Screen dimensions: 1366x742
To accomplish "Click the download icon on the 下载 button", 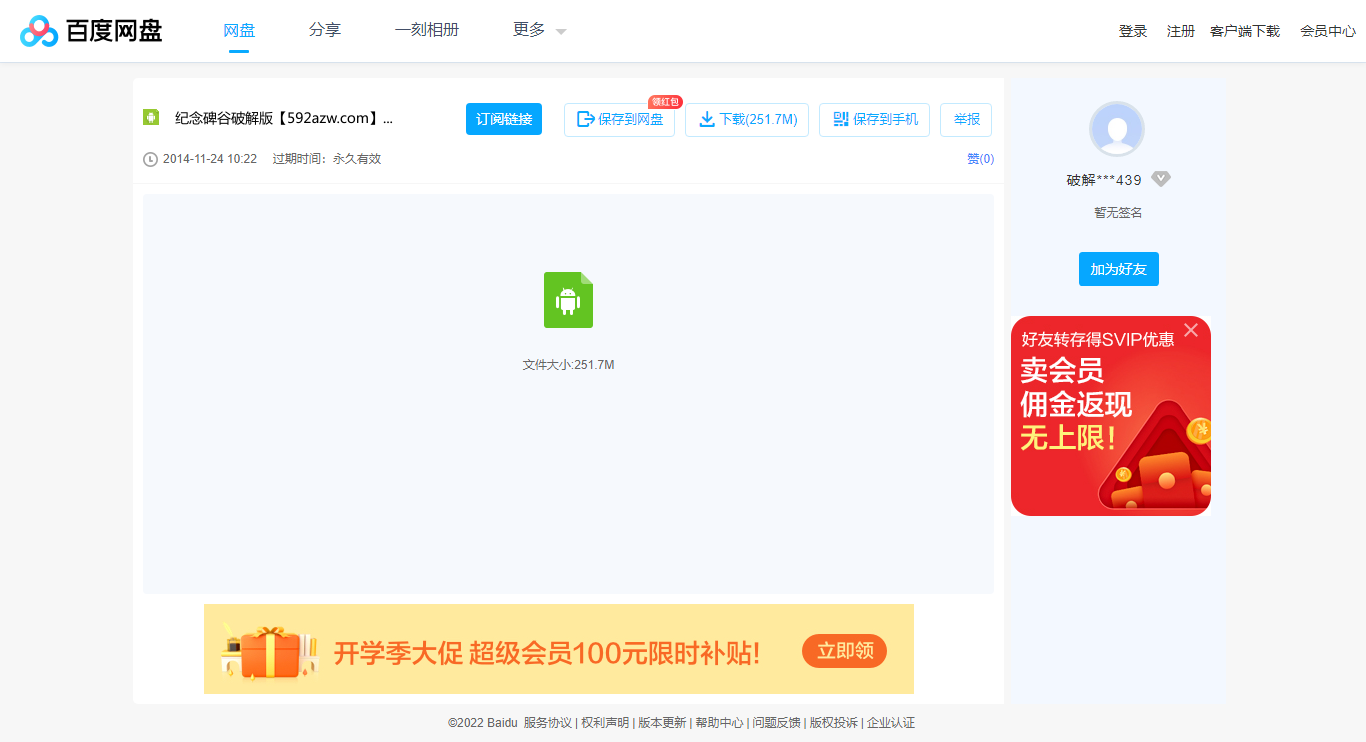I will (x=706, y=119).
